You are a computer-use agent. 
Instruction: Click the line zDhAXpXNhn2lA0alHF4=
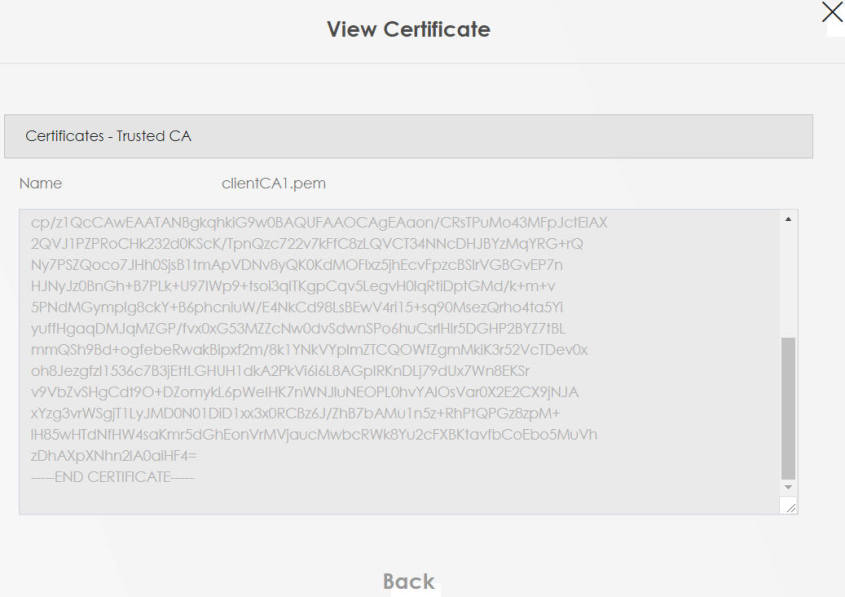114,454
